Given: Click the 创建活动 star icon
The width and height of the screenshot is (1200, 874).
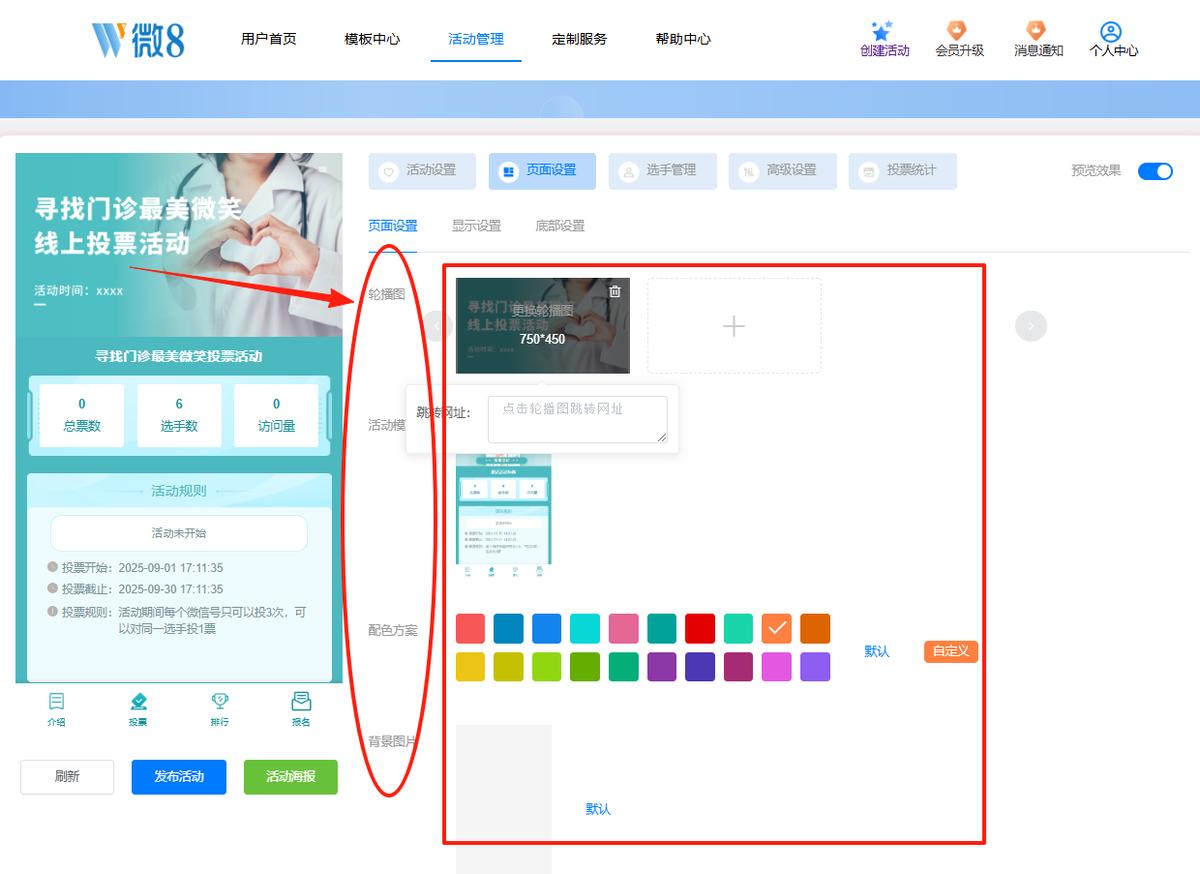Looking at the screenshot, I should coord(881,31).
